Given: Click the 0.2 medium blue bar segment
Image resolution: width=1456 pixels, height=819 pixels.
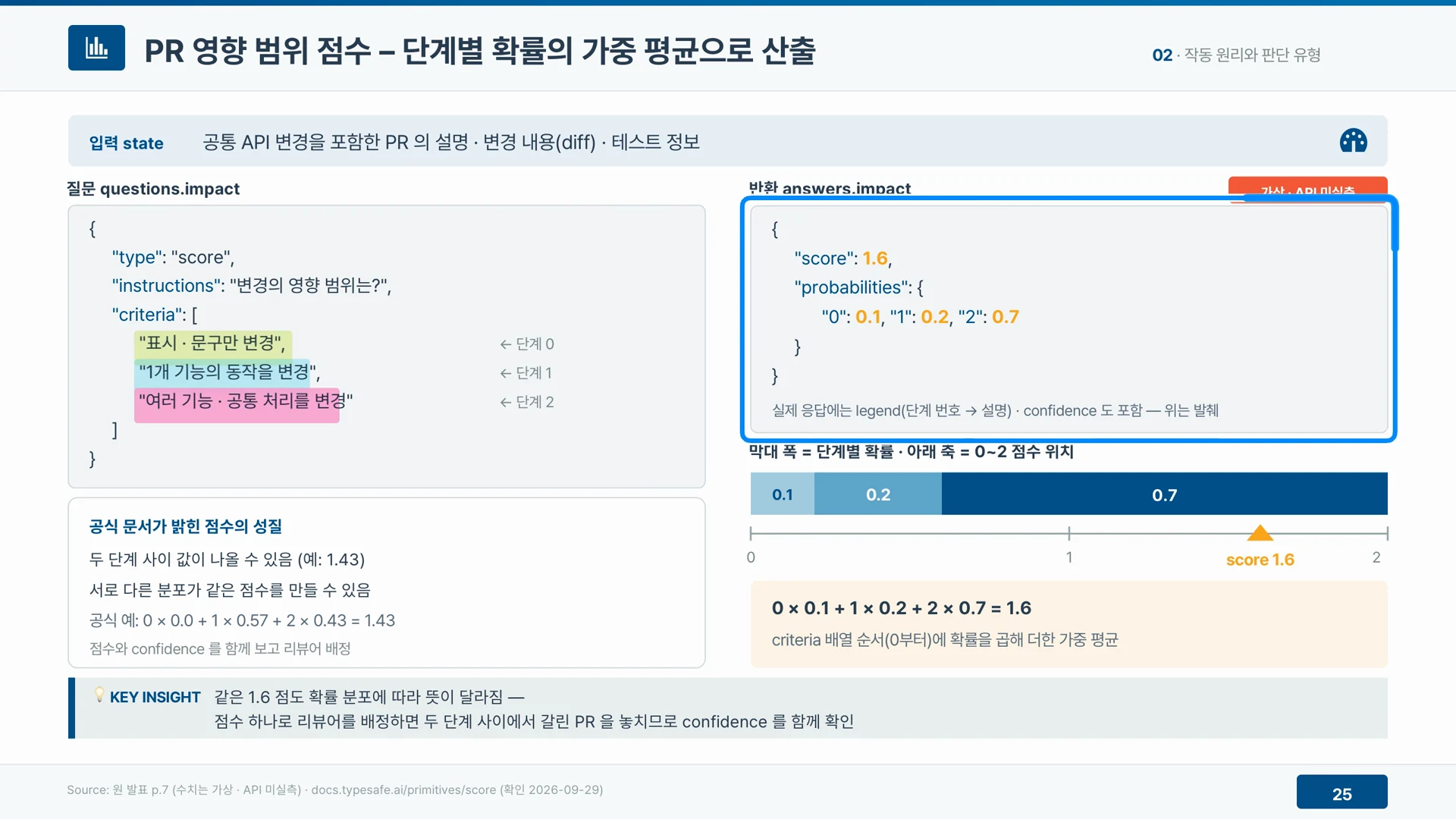Looking at the screenshot, I should tap(878, 494).
